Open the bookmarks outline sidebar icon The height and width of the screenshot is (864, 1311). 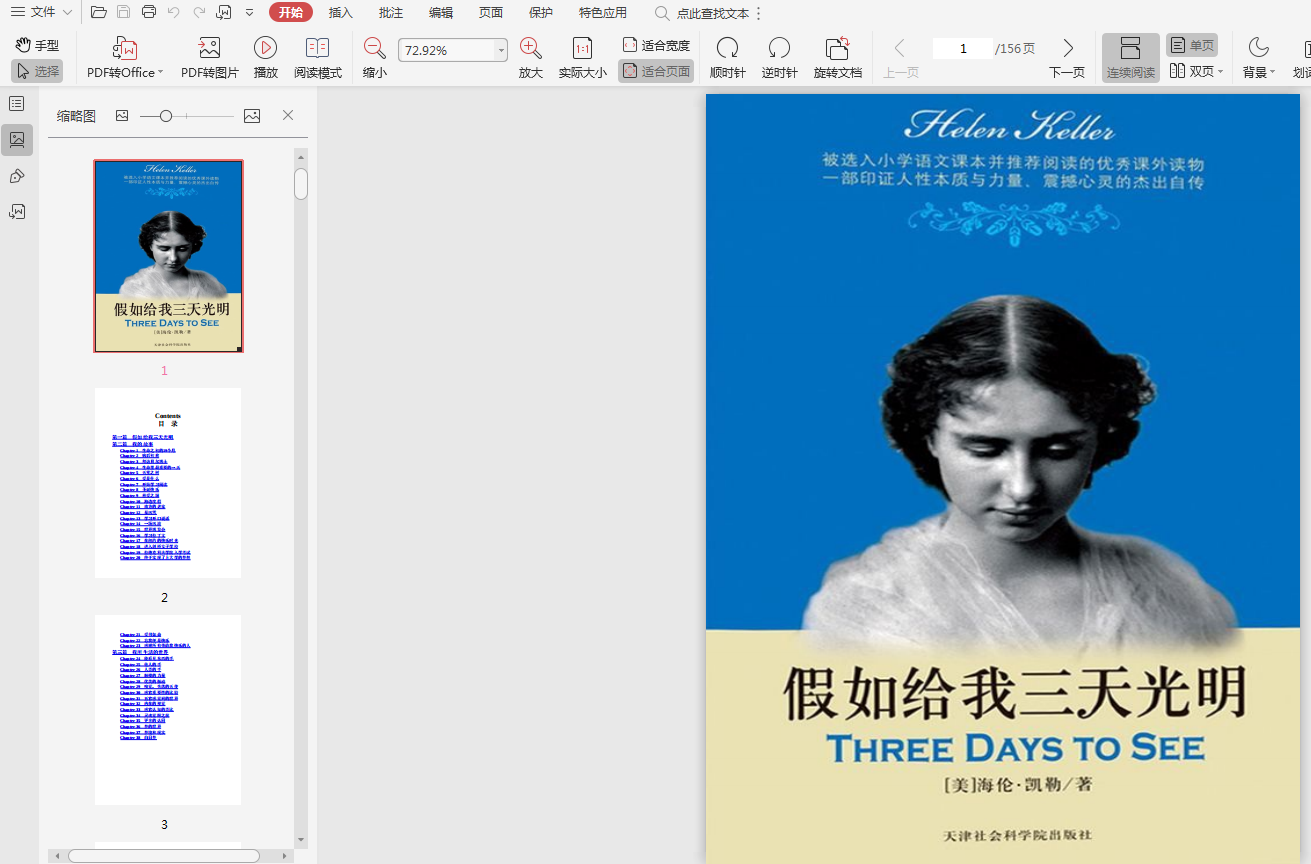coord(17,103)
